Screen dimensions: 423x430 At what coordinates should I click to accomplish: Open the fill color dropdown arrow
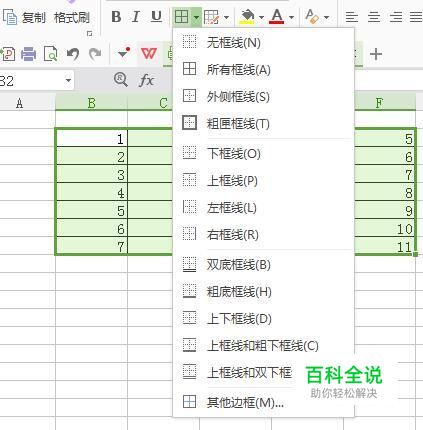click(x=261, y=17)
